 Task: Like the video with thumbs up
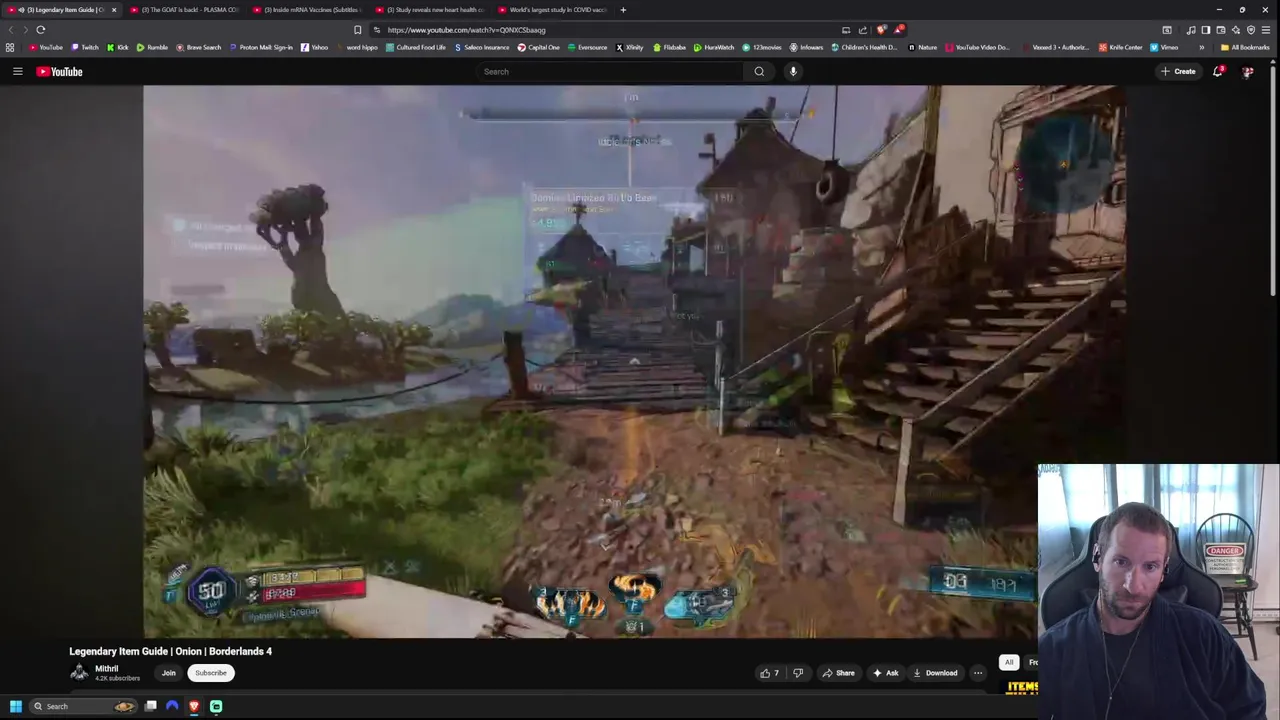tap(769, 673)
